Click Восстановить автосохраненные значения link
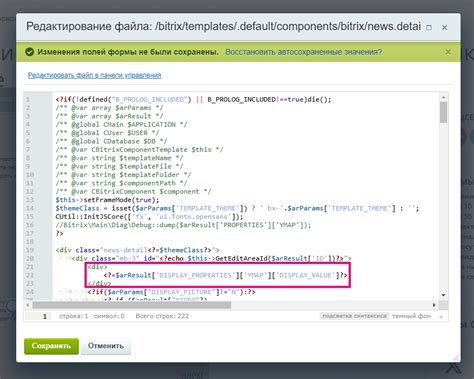This screenshot has width=474, height=379. click(304, 52)
